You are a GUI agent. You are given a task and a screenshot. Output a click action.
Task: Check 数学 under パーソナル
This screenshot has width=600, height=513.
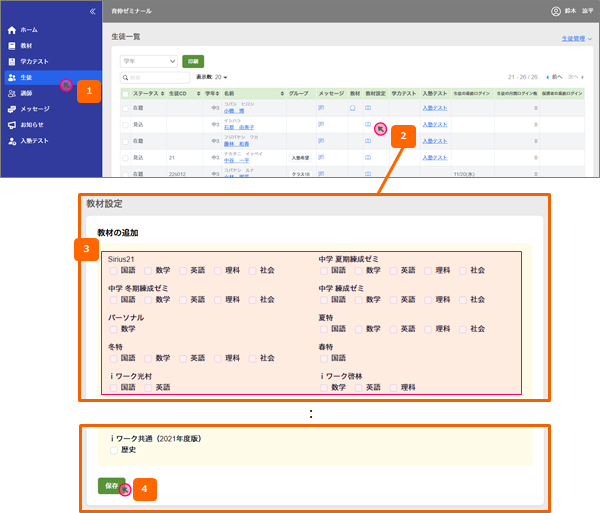click(114, 328)
